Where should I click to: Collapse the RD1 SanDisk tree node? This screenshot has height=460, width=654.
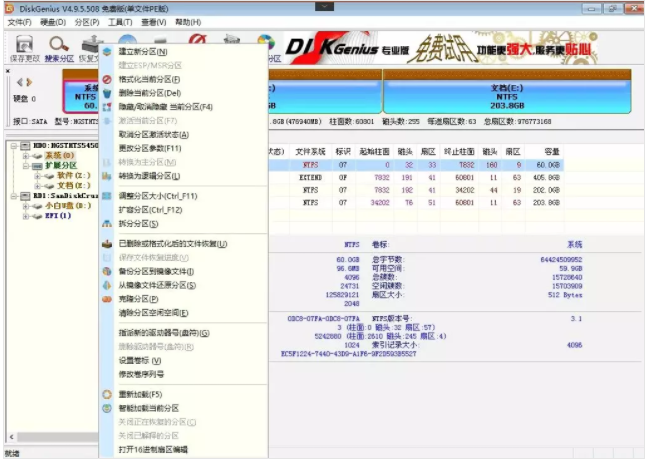(x=14, y=196)
